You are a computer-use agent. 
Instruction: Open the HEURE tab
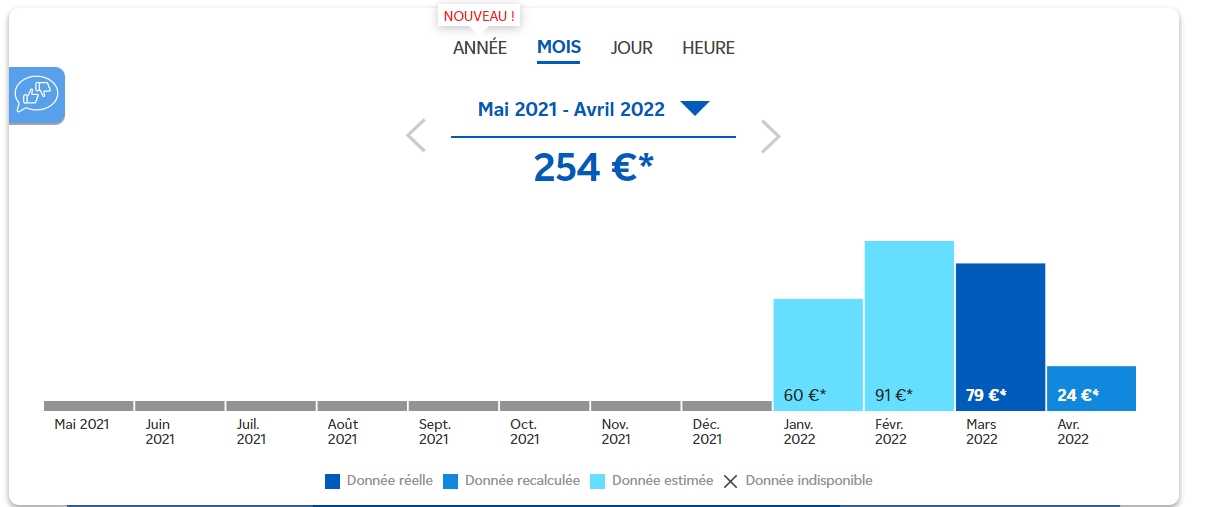(708, 48)
